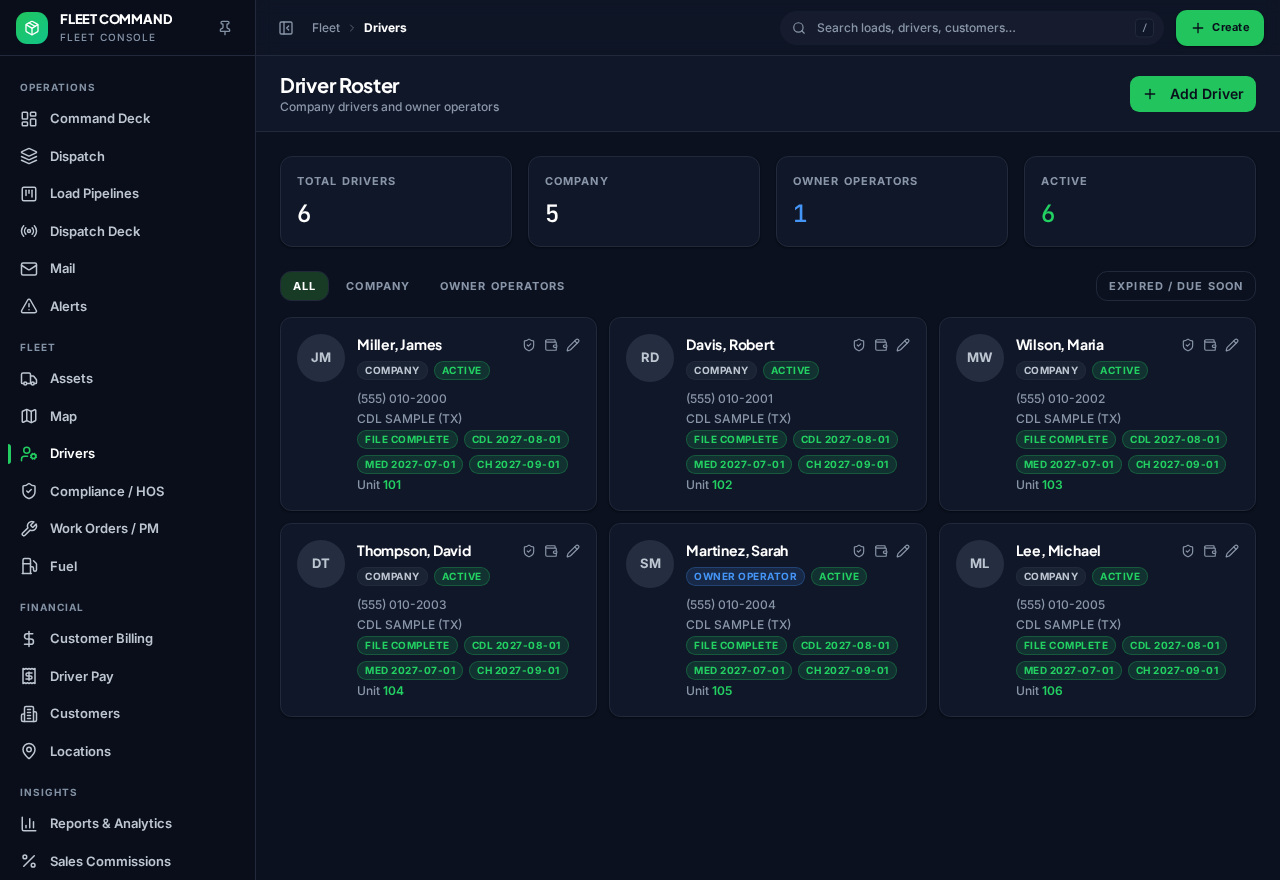This screenshot has height=880, width=1280.
Task: Open compliance shield icon on Thompson, David card
Action: tap(529, 551)
